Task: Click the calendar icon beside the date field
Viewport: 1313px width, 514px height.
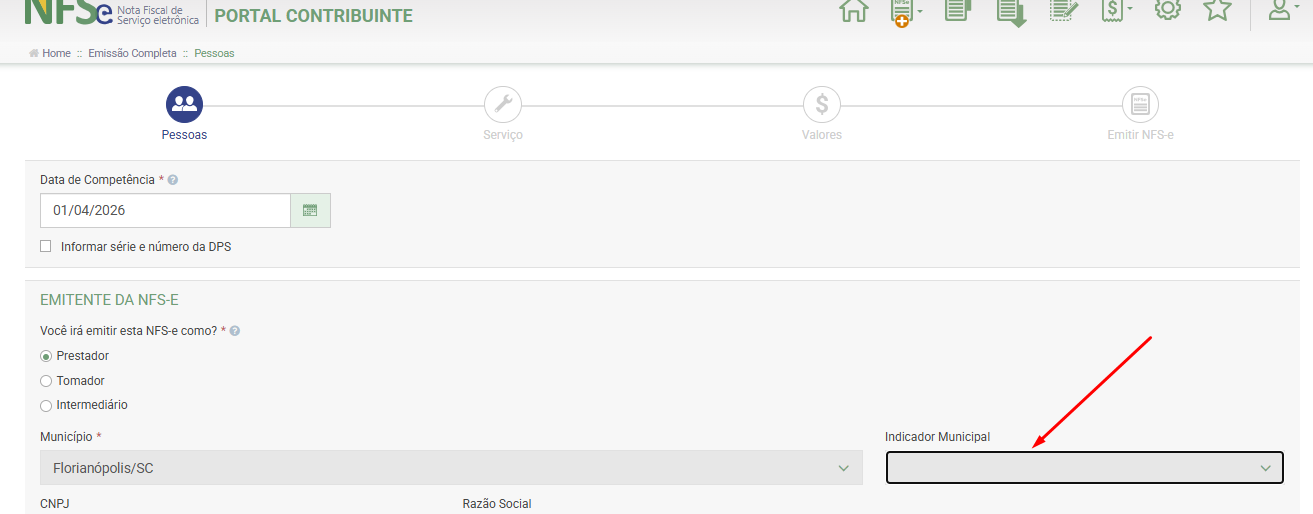Action: coord(310,211)
